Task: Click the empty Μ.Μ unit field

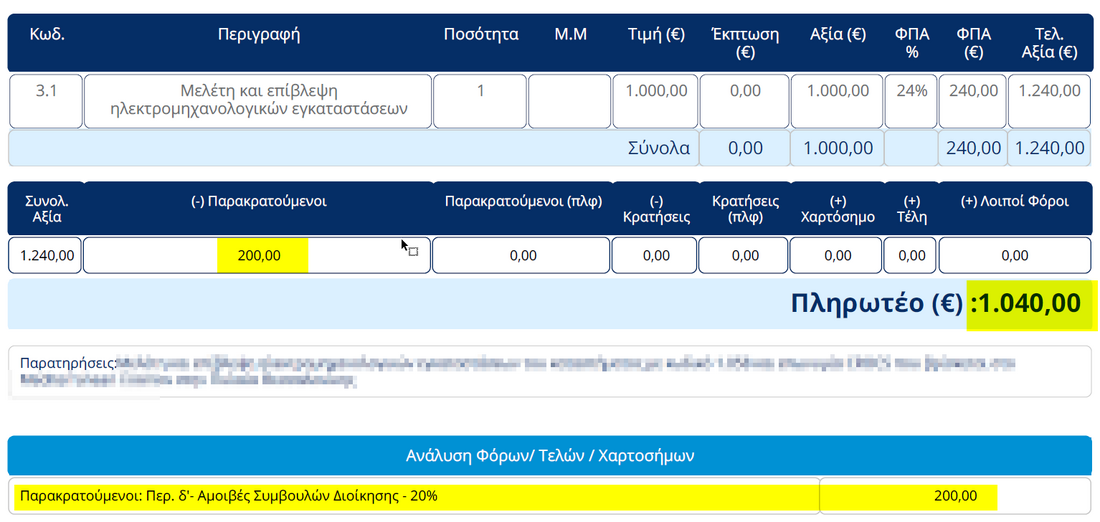Action: pyautogui.click(x=570, y=100)
